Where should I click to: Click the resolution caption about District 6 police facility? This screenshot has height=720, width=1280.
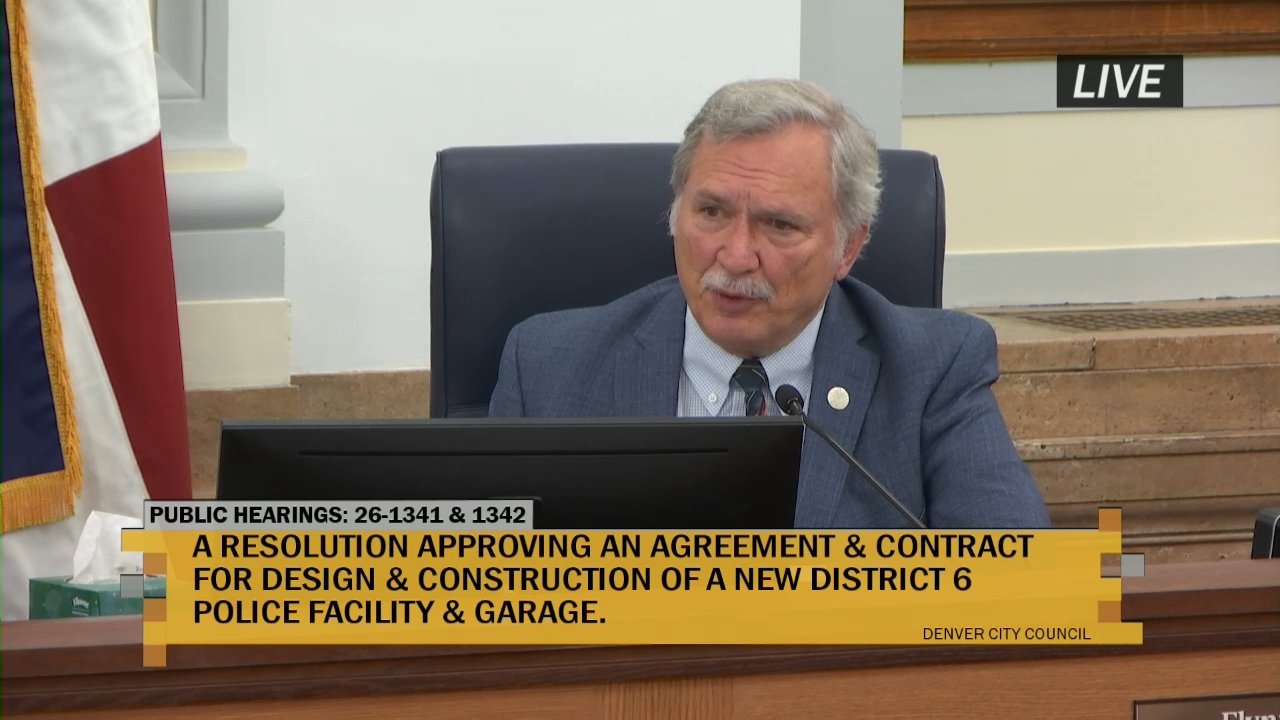(x=613, y=579)
